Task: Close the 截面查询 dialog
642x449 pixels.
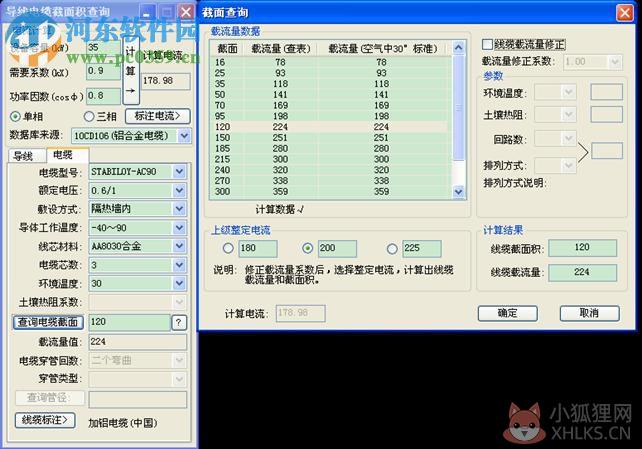Action: (x=625, y=13)
